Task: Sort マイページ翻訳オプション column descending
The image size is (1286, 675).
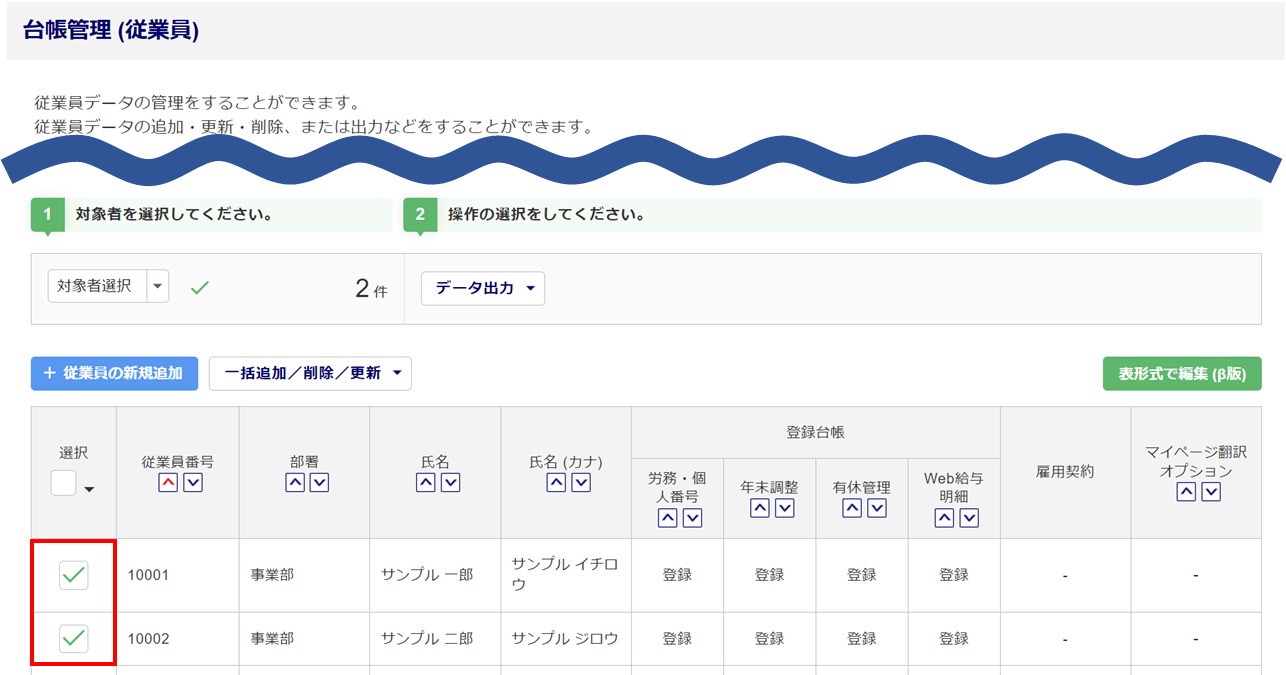Action: click(1211, 492)
